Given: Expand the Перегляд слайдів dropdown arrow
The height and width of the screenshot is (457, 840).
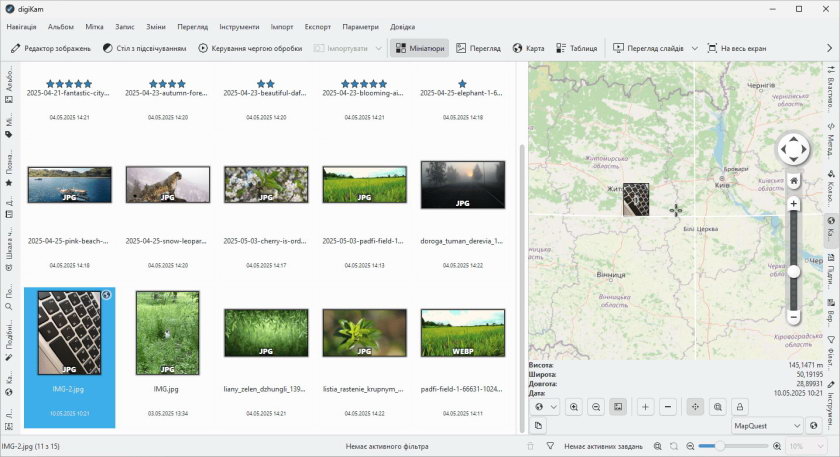Looking at the screenshot, I should [693, 48].
